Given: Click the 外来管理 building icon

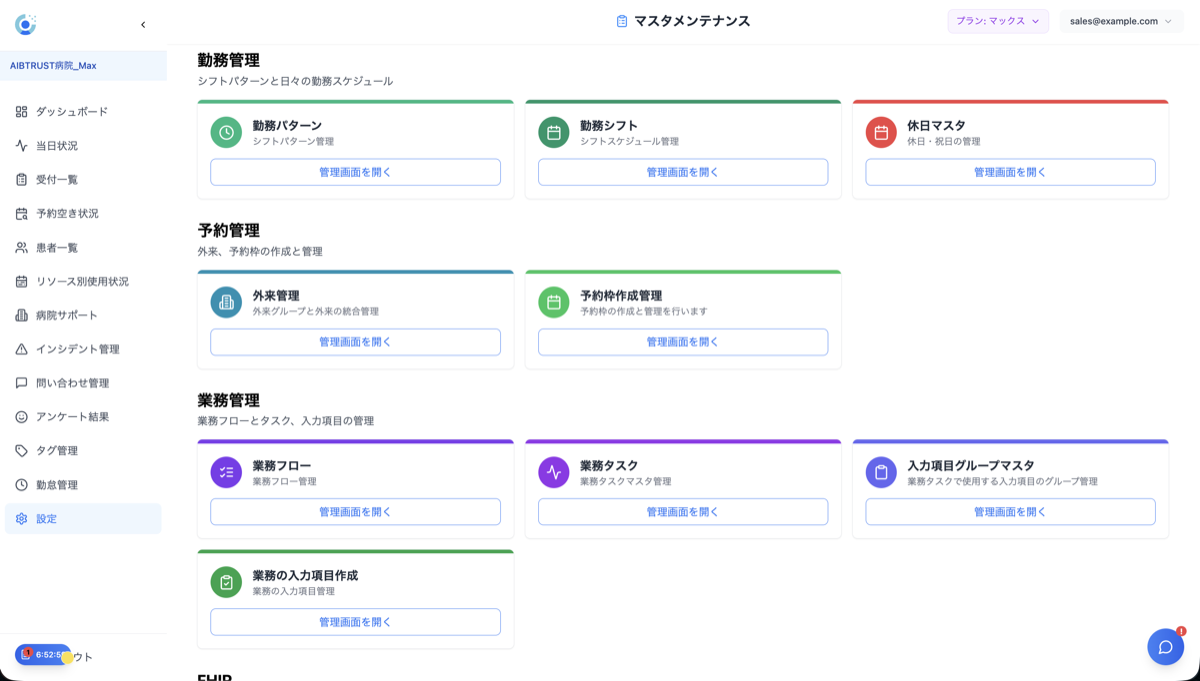Looking at the screenshot, I should (225, 301).
